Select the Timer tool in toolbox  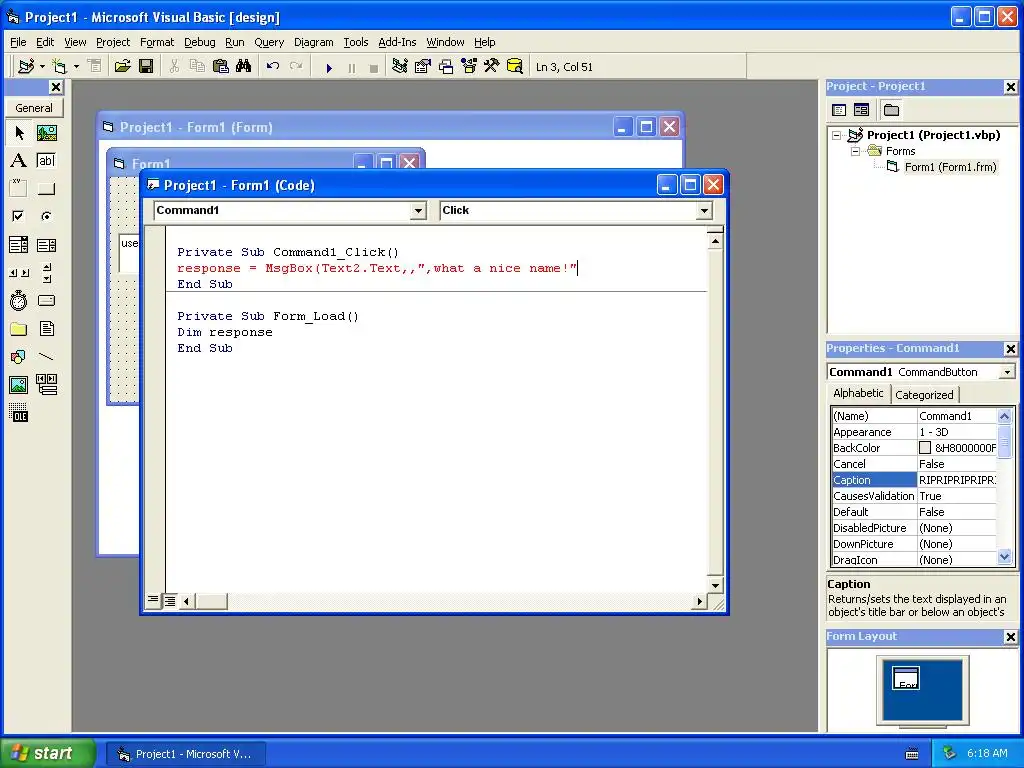click(19, 300)
